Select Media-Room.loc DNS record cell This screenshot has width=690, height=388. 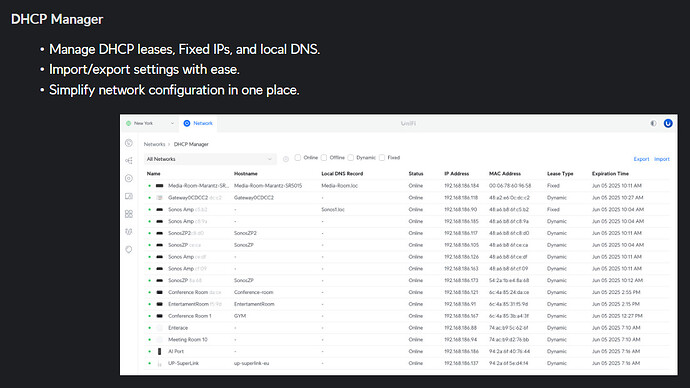tap(340, 186)
